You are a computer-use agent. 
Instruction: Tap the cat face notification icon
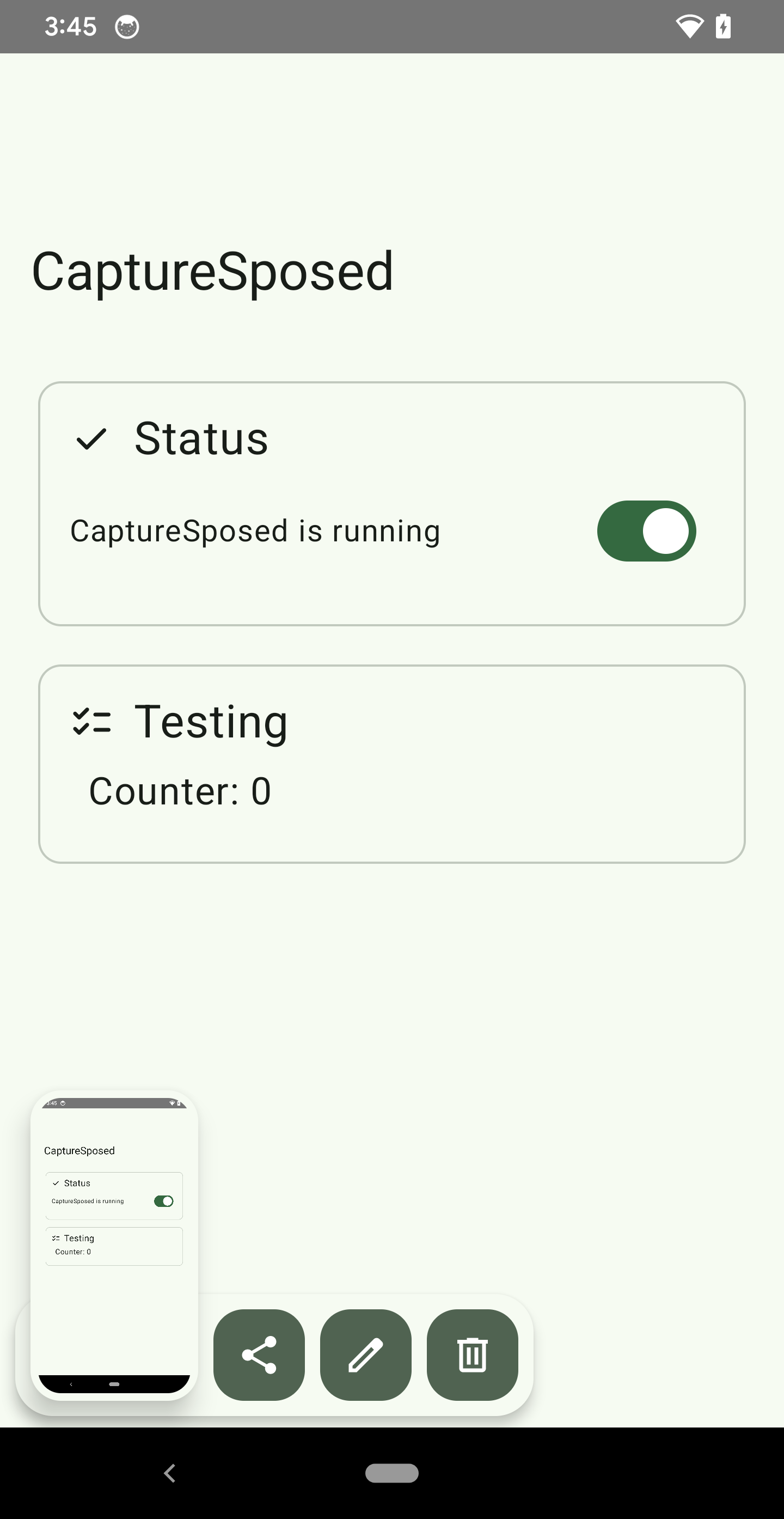tap(127, 27)
